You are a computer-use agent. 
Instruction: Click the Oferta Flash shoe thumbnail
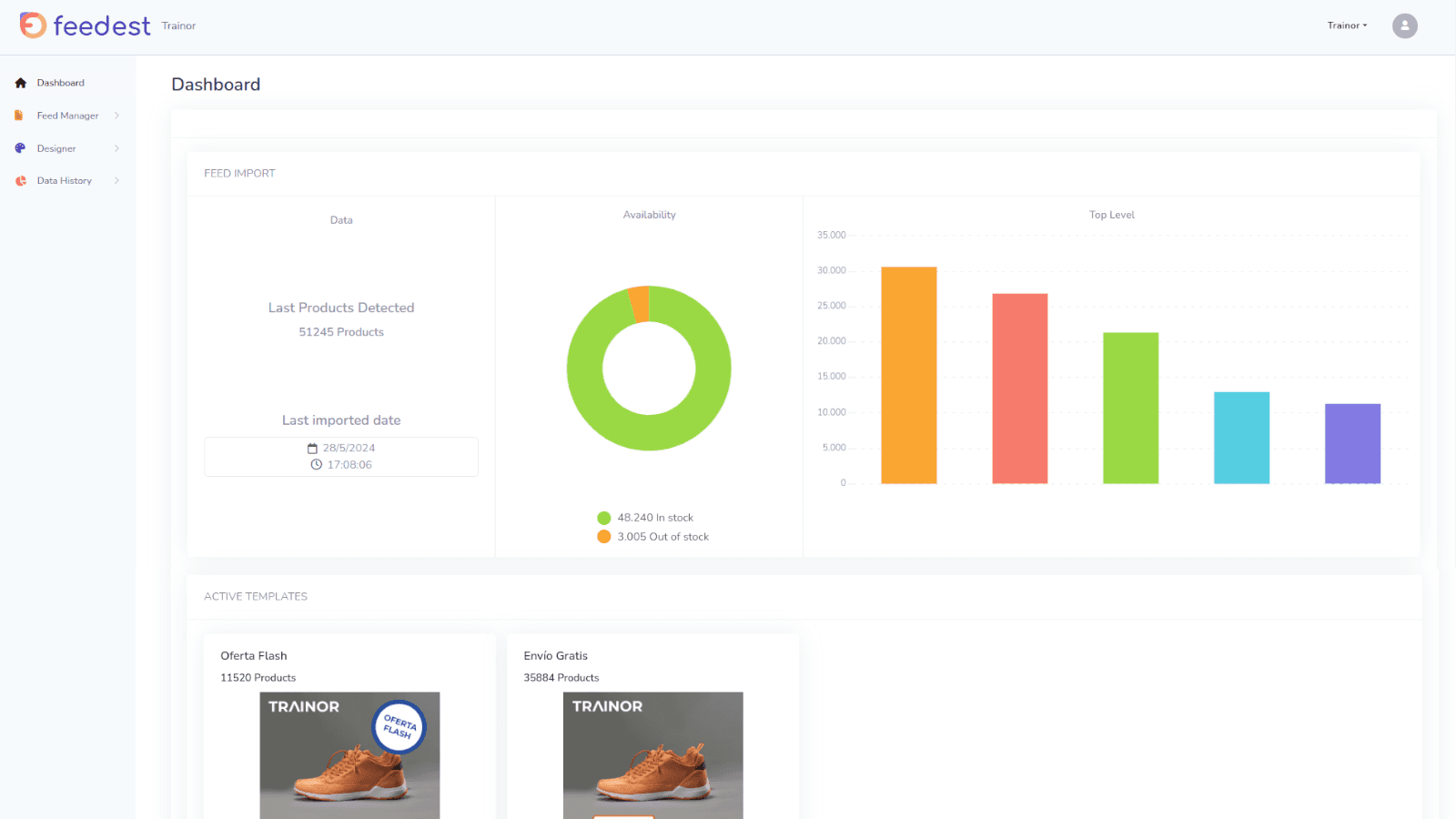coord(349,755)
